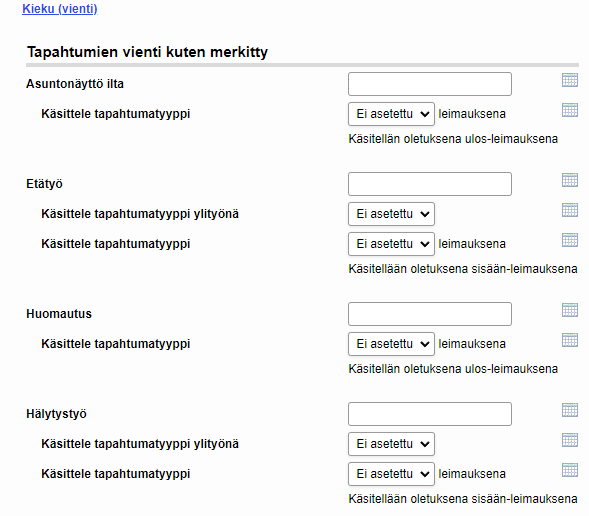Focus the Asuntonäyttö ilta text field

point(430,84)
